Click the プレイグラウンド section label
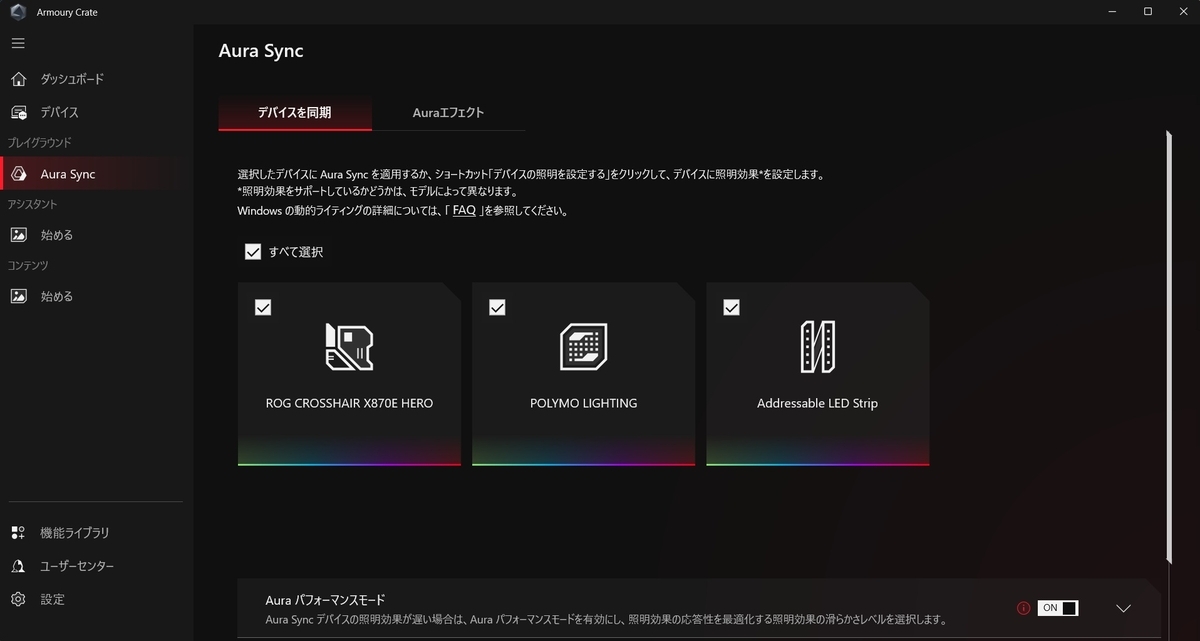The height and width of the screenshot is (641, 1200). pyautogui.click(x=40, y=143)
